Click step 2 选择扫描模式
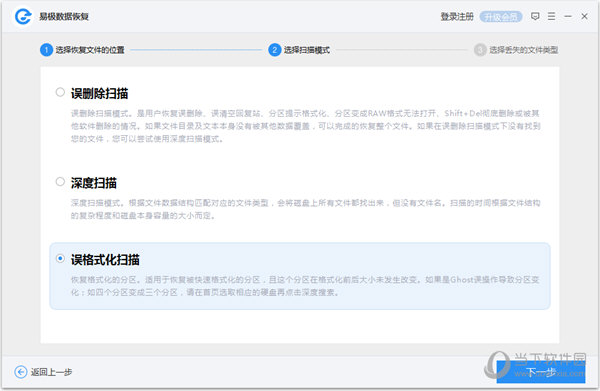The width and height of the screenshot is (600, 391). (x=299, y=50)
